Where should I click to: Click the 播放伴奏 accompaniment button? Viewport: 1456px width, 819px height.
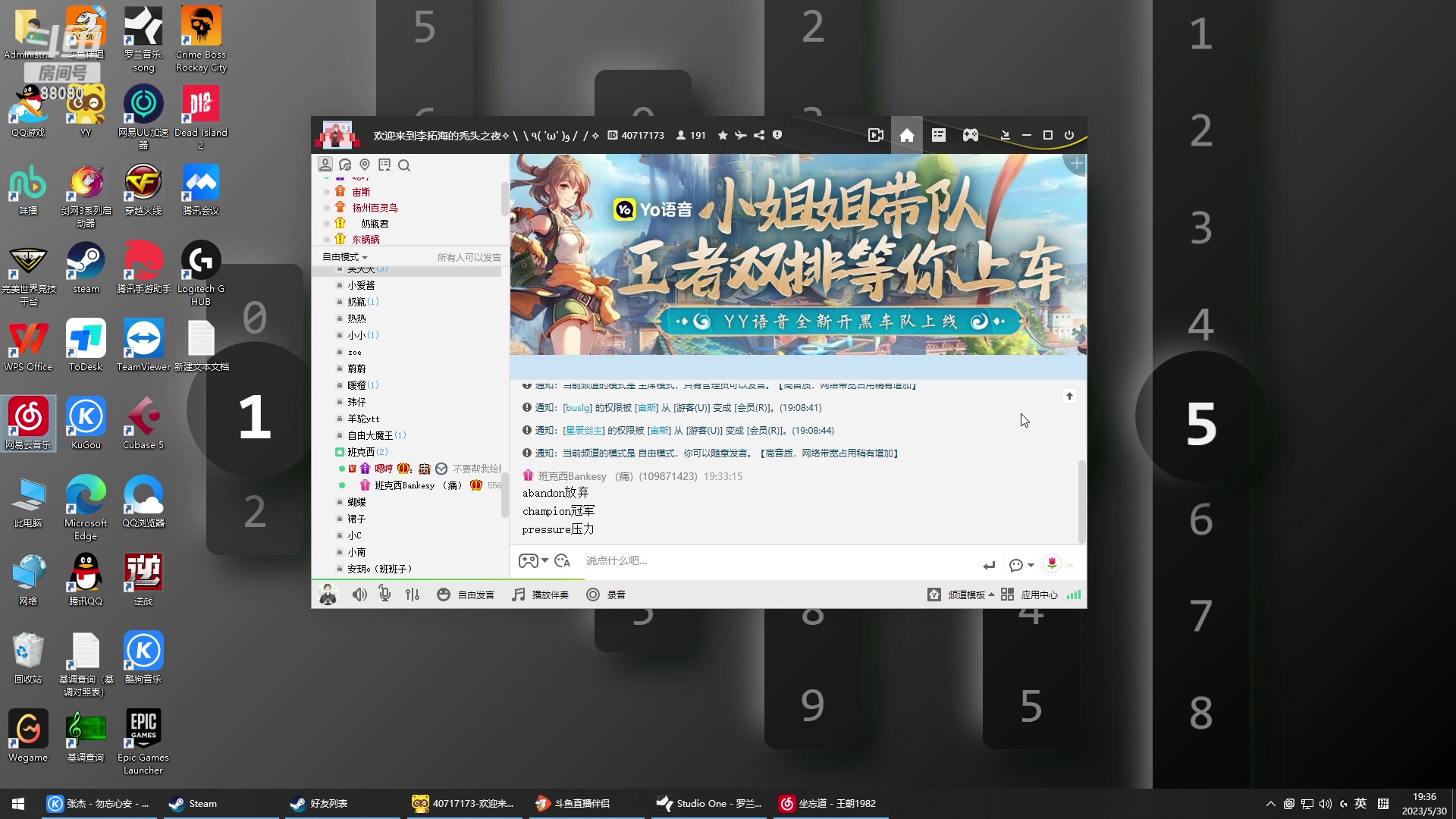point(540,595)
